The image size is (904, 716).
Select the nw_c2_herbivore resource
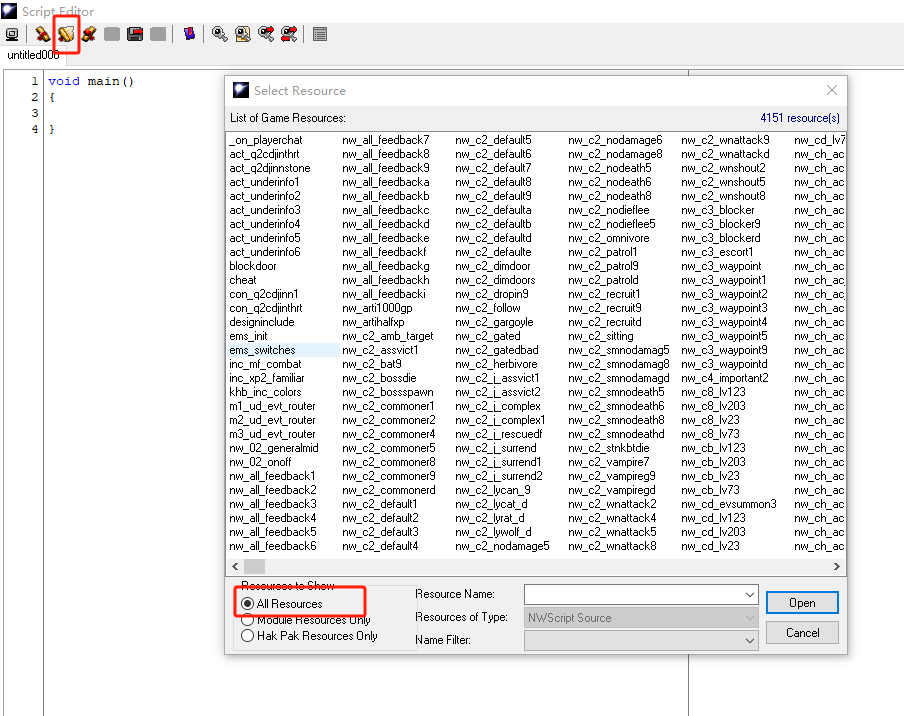[496, 364]
